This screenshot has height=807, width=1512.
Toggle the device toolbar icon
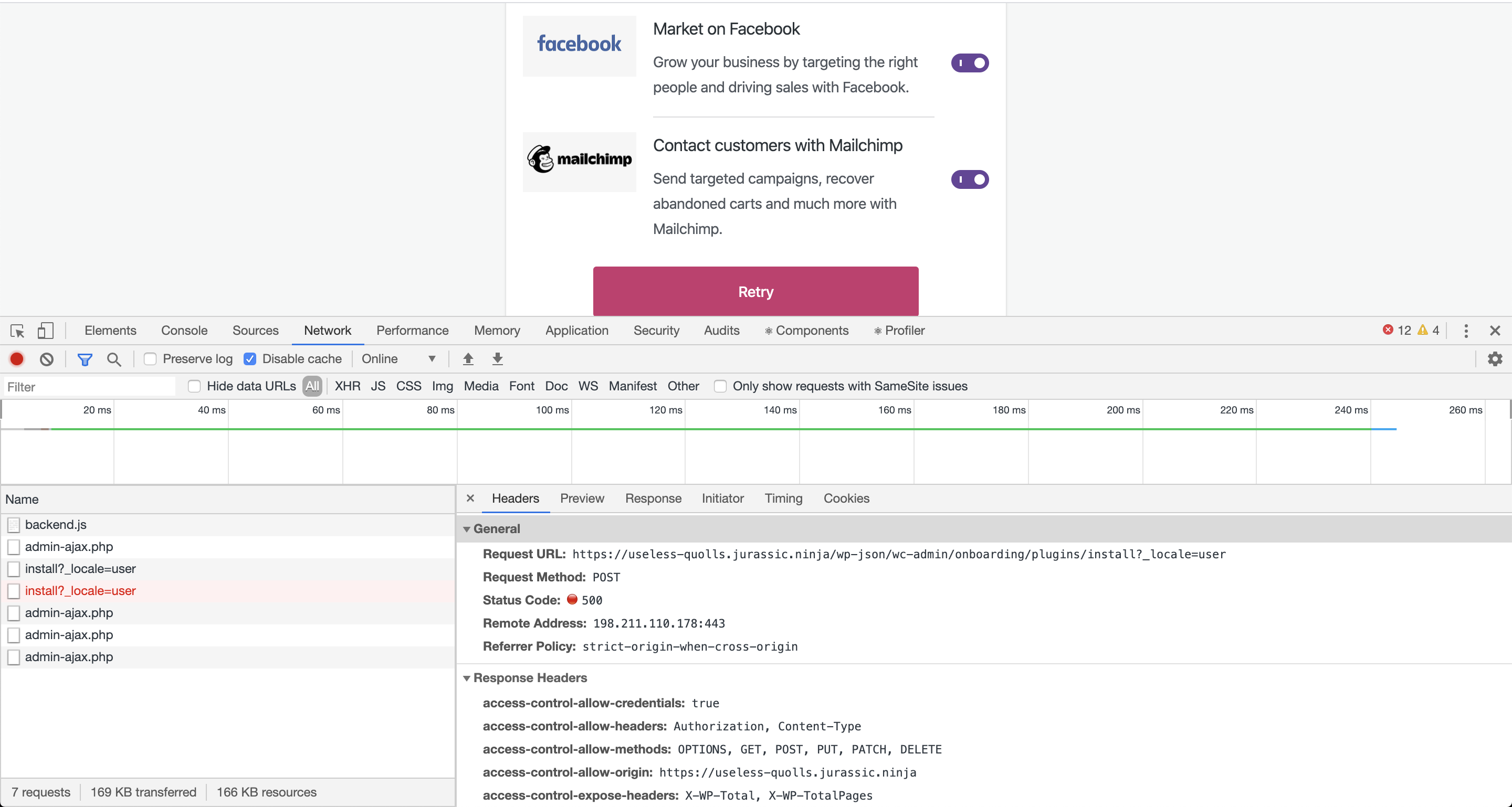click(x=45, y=331)
